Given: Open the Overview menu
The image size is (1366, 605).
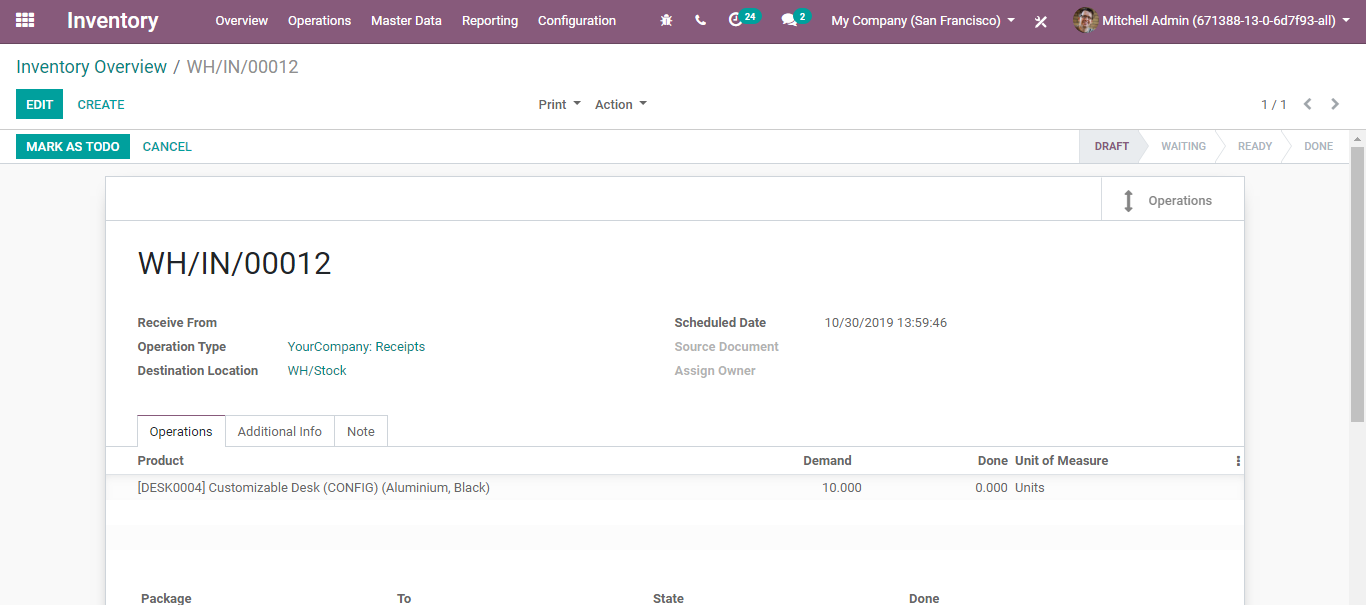Looking at the screenshot, I should pos(241,21).
